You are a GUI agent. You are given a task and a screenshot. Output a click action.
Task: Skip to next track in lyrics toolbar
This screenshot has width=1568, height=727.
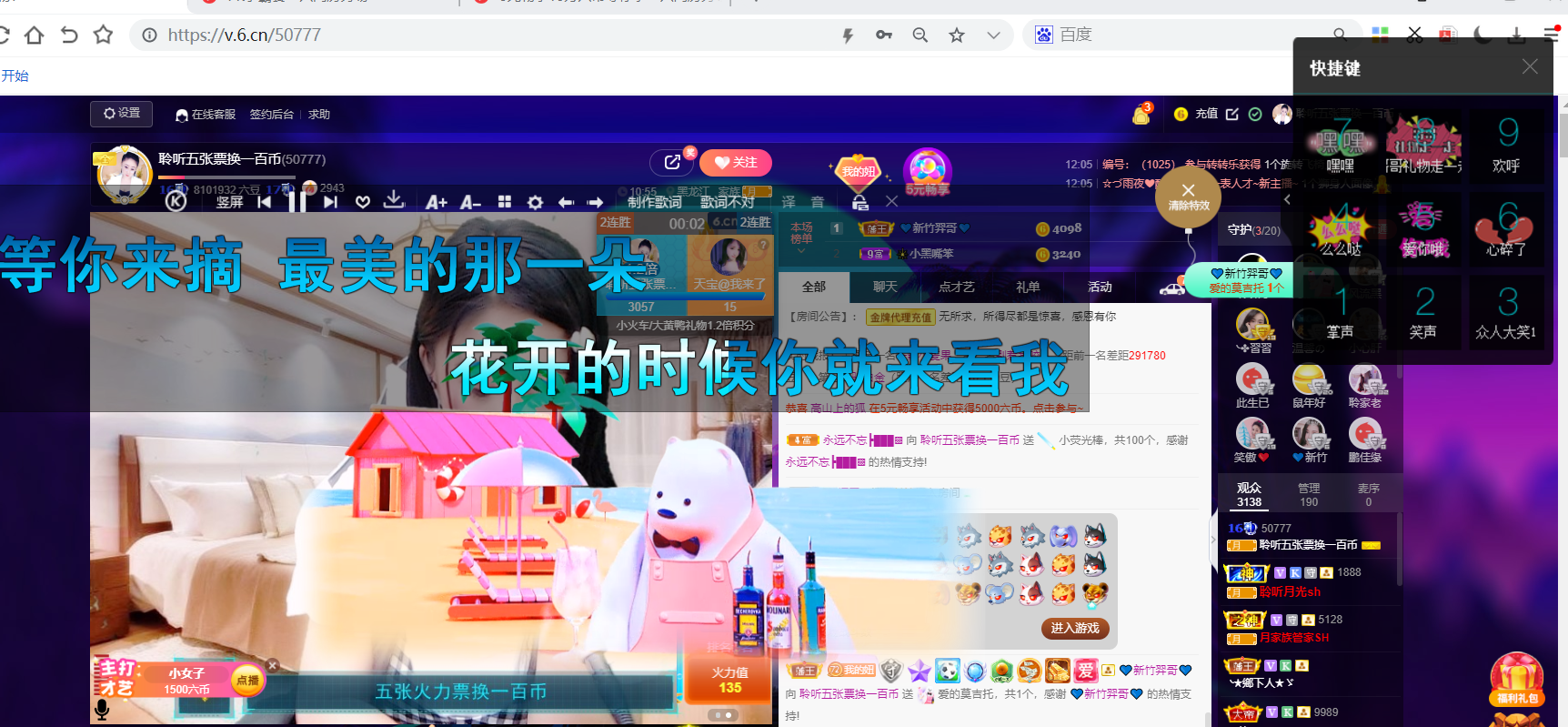pyautogui.click(x=330, y=202)
